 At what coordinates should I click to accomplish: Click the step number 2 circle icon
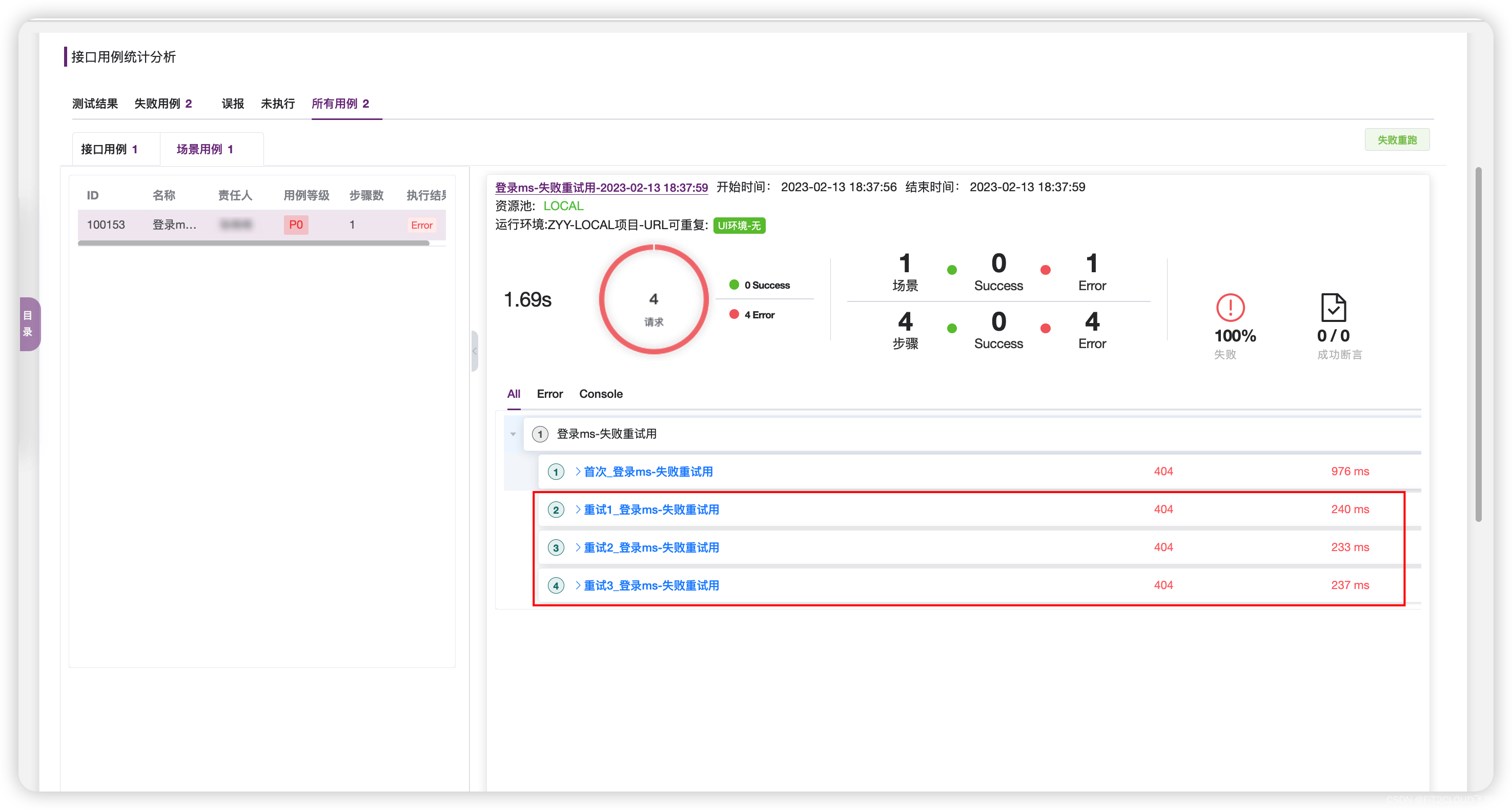click(x=555, y=510)
